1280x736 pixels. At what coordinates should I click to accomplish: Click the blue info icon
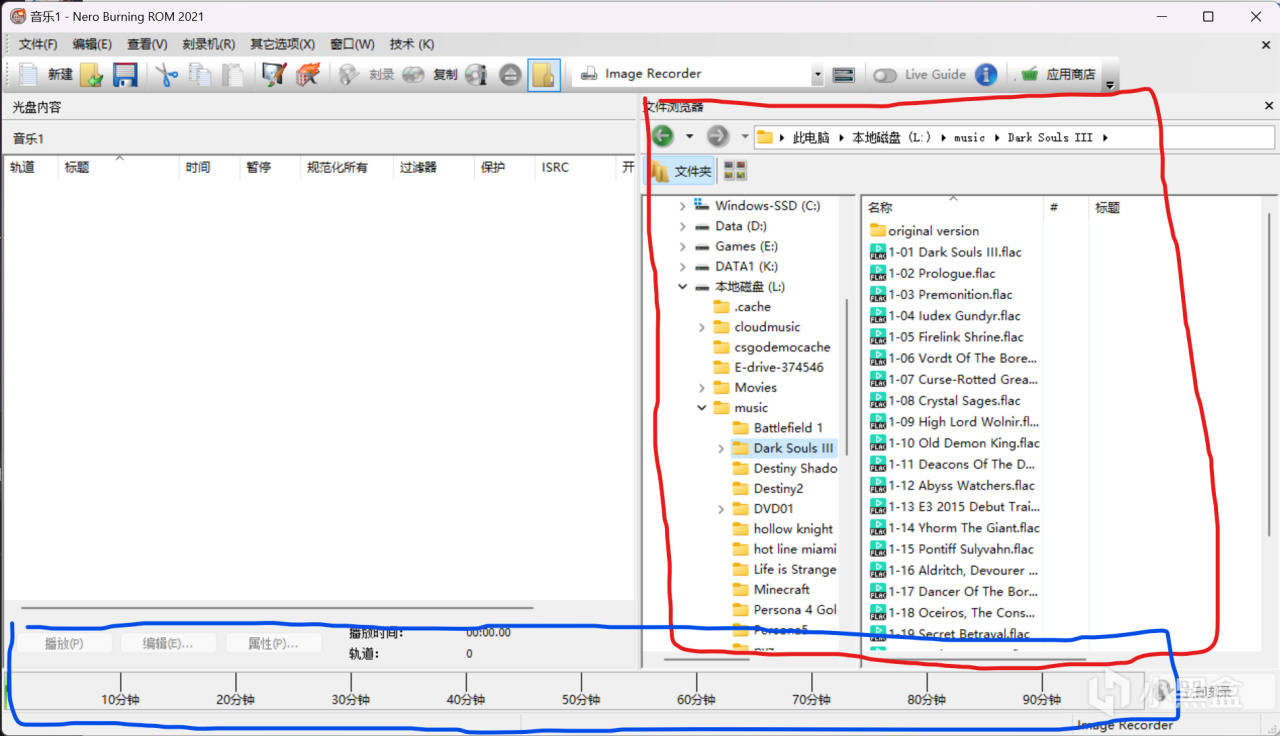point(986,74)
